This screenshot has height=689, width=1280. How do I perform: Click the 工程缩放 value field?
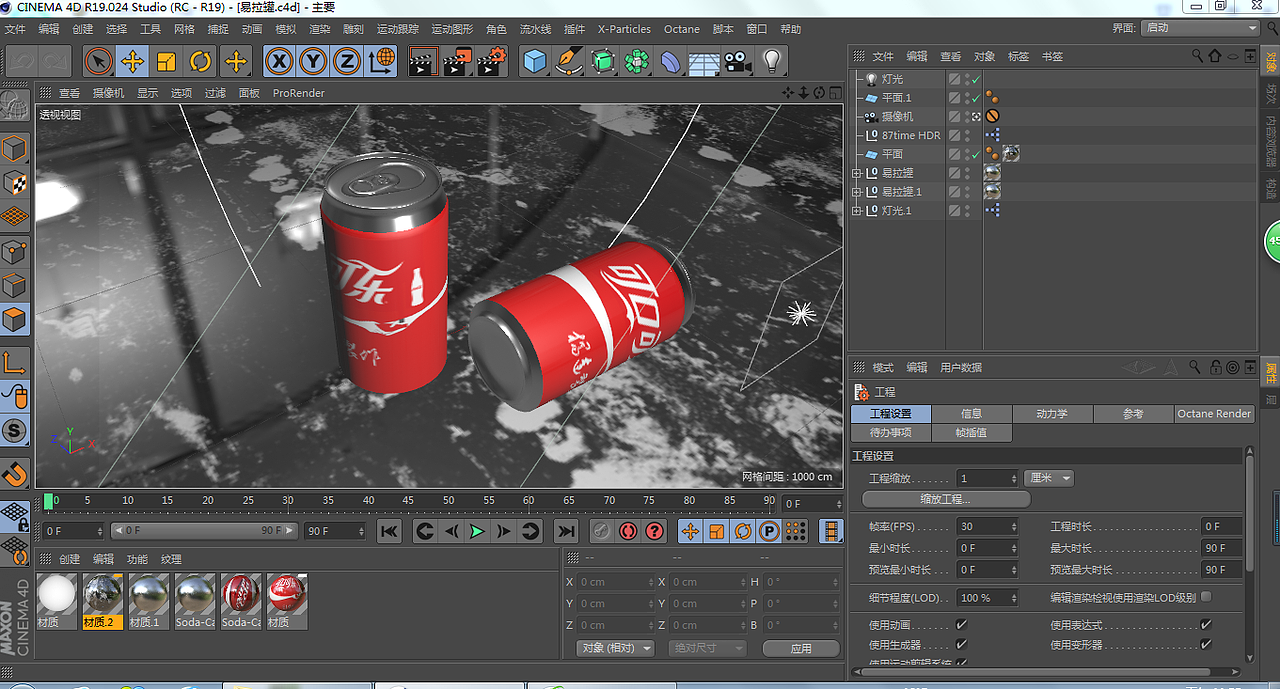pos(988,478)
